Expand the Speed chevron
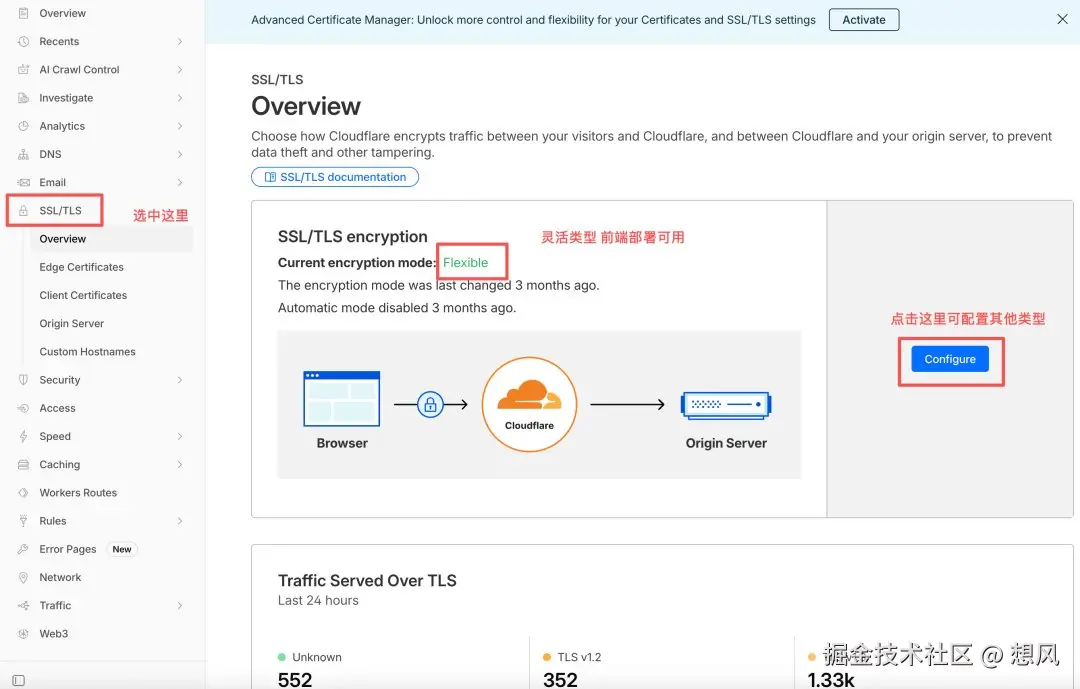Image resolution: width=1080 pixels, height=689 pixels. point(180,436)
